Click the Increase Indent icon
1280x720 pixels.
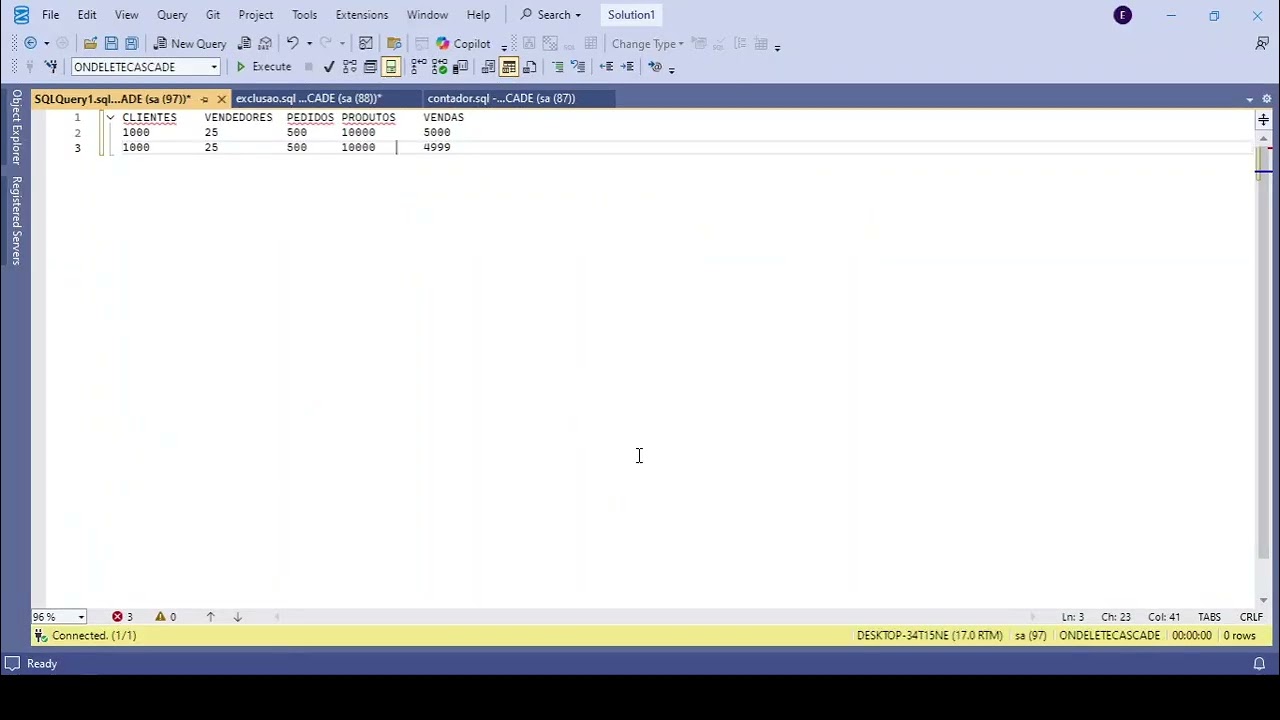click(x=627, y=66)
